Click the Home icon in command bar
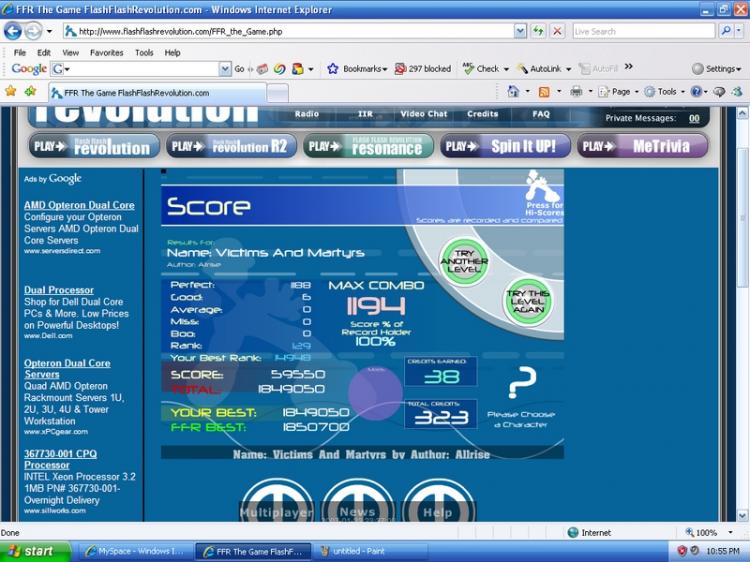This screenshot has height=562, width=750. (x=513, y=91)
